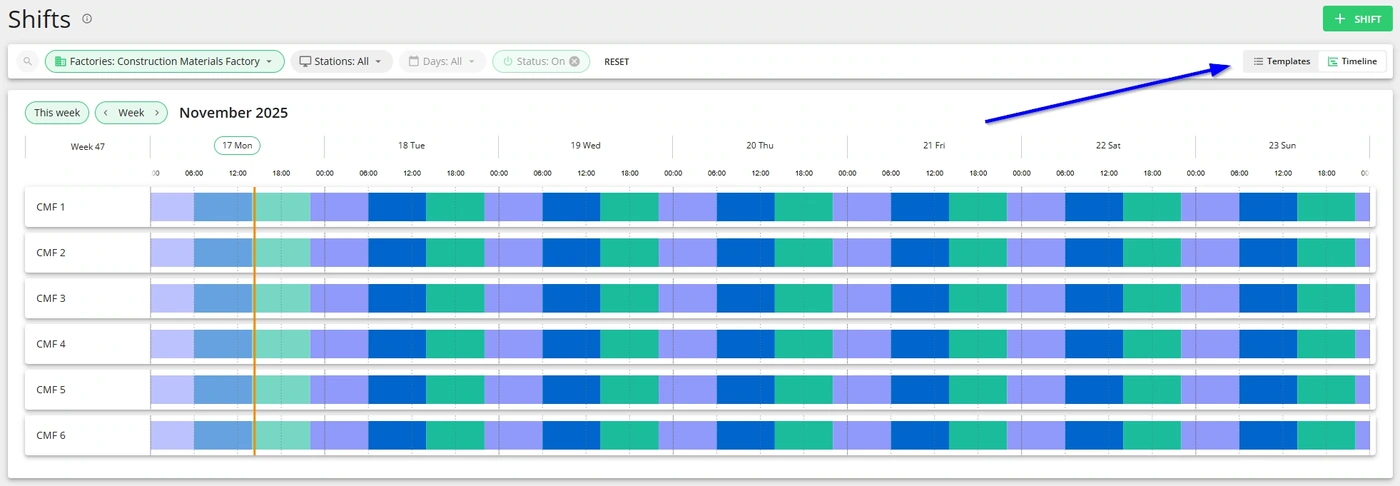Click CMF 1 dark blue shift block on Tuesday
Image resolution: width=1400 pixels, height=486 pixels.
coord(397,207)
